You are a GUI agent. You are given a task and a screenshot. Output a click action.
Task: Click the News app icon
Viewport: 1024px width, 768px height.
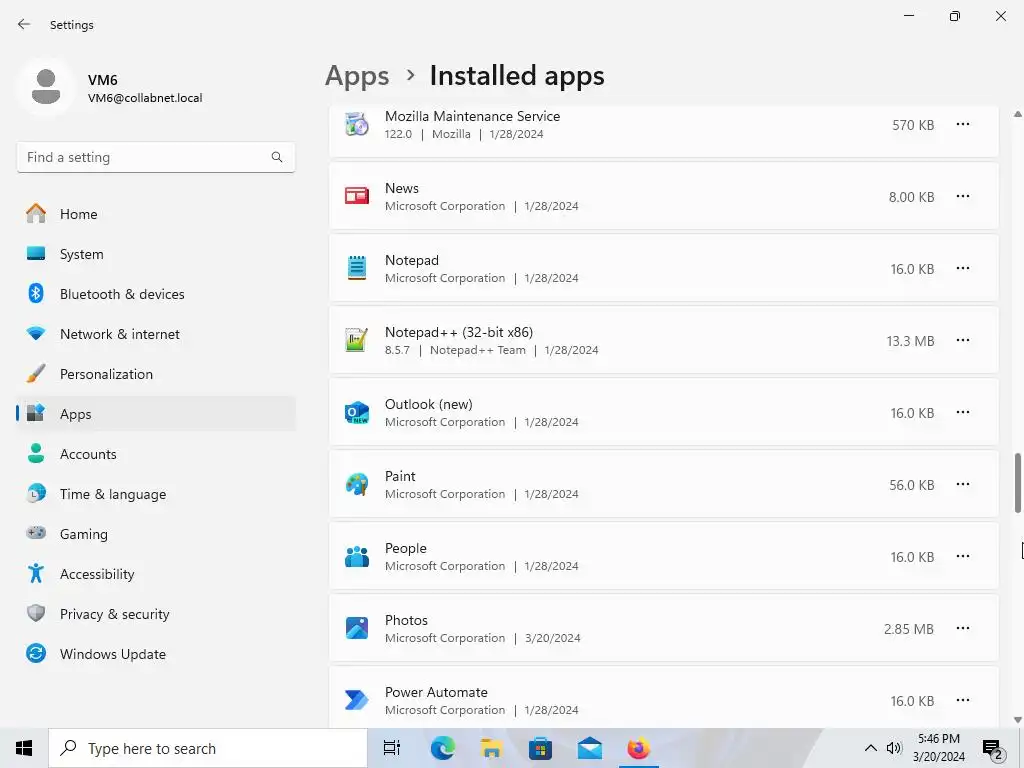357,196
